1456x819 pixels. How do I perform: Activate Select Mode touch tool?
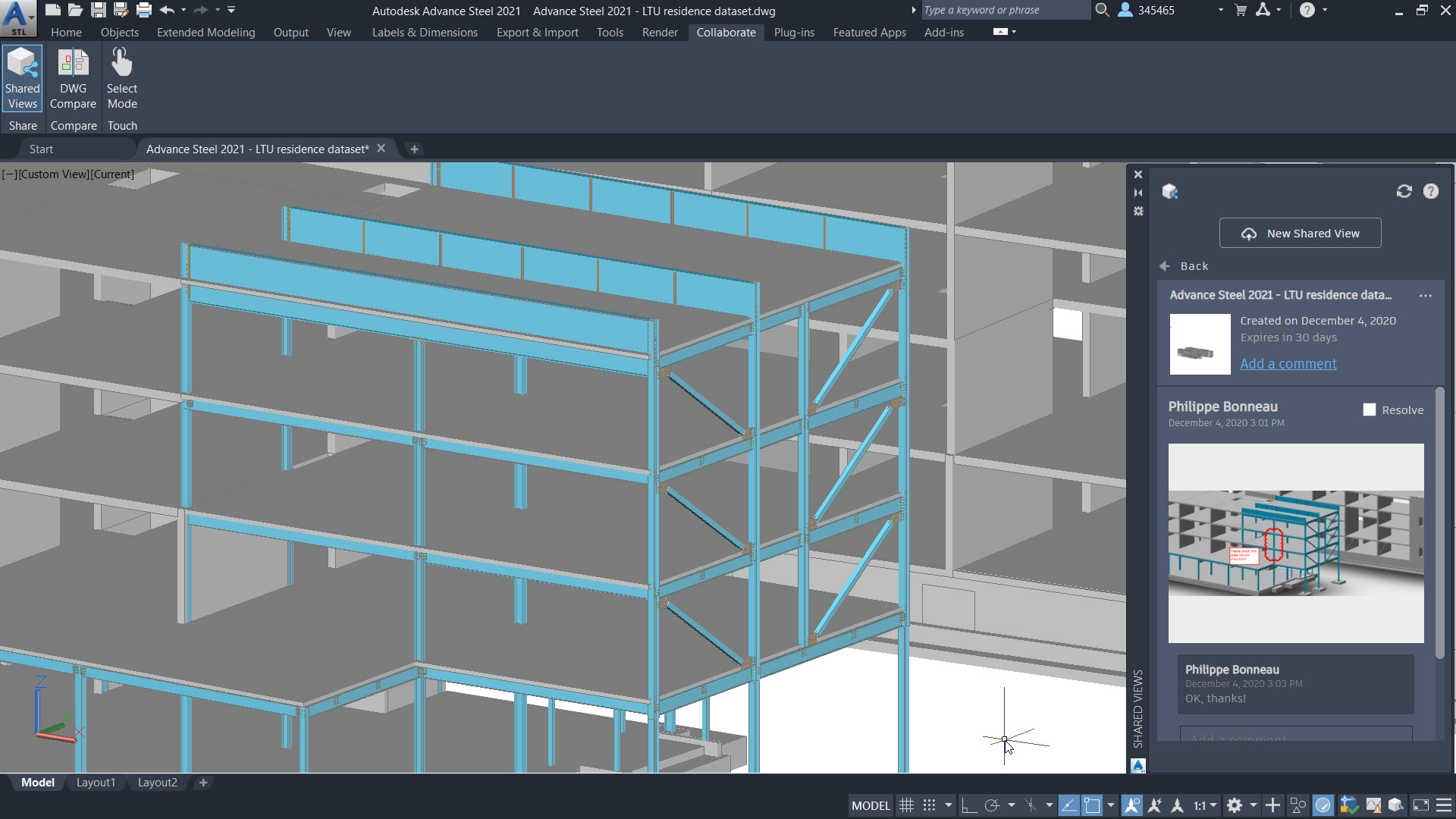coord(122,78)
